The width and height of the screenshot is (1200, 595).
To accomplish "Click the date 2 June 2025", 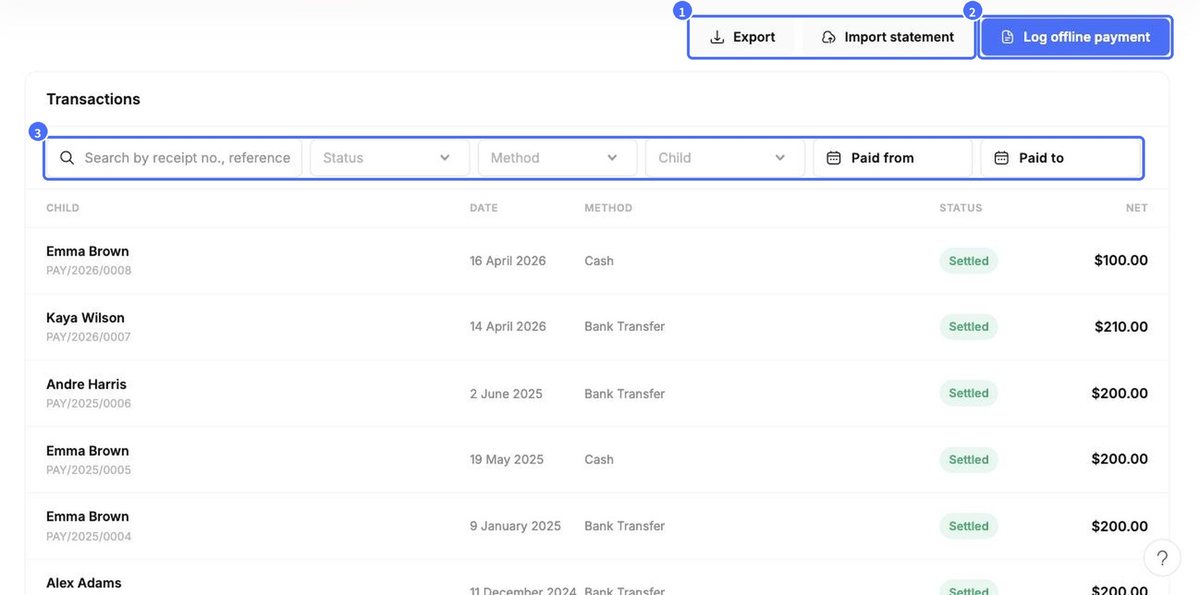I will coord(506,394).
